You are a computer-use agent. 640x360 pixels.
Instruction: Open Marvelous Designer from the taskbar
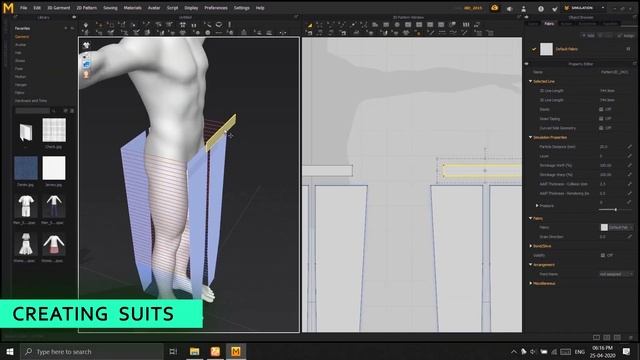click(236, 351)
